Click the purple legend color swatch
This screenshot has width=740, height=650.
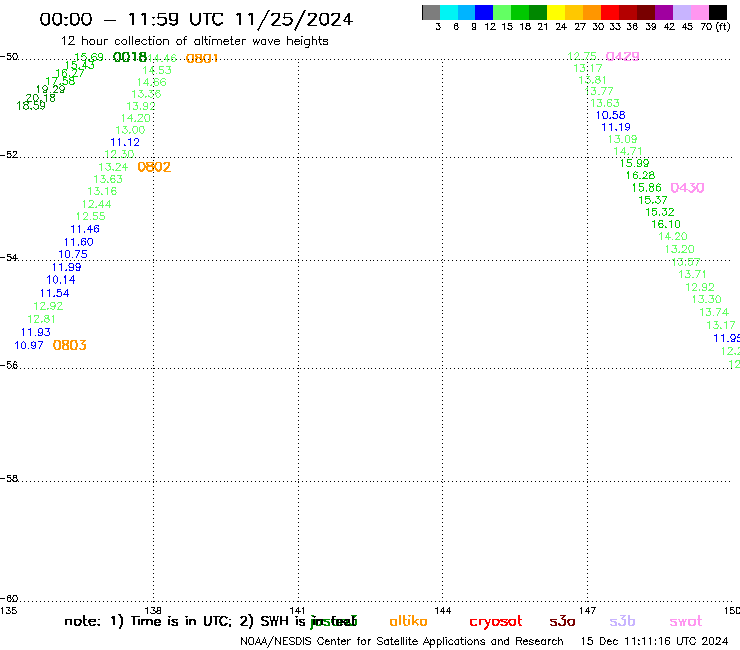pos(664,12)
